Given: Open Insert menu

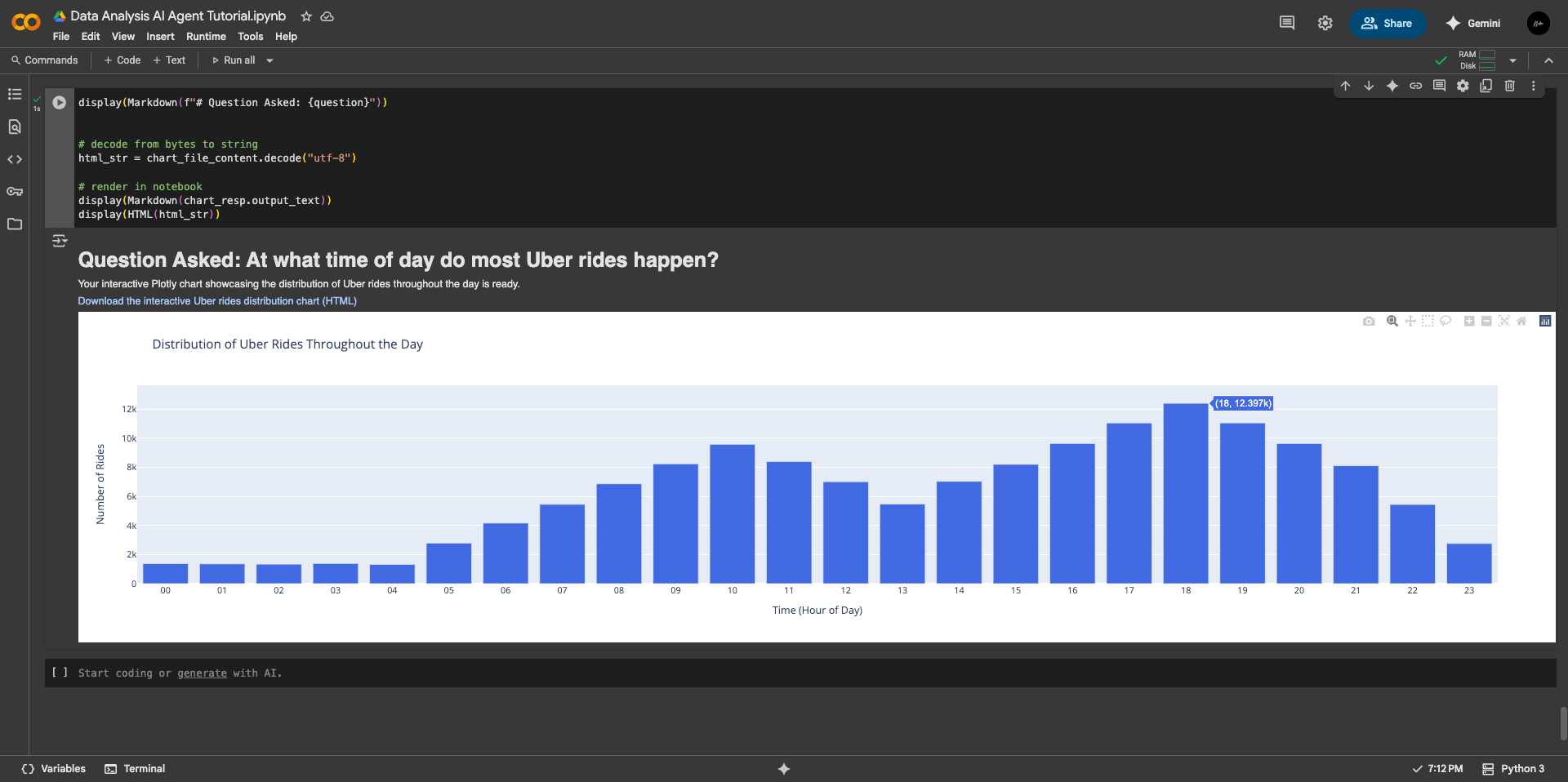Looking at the screenshot, I should 160,37.
